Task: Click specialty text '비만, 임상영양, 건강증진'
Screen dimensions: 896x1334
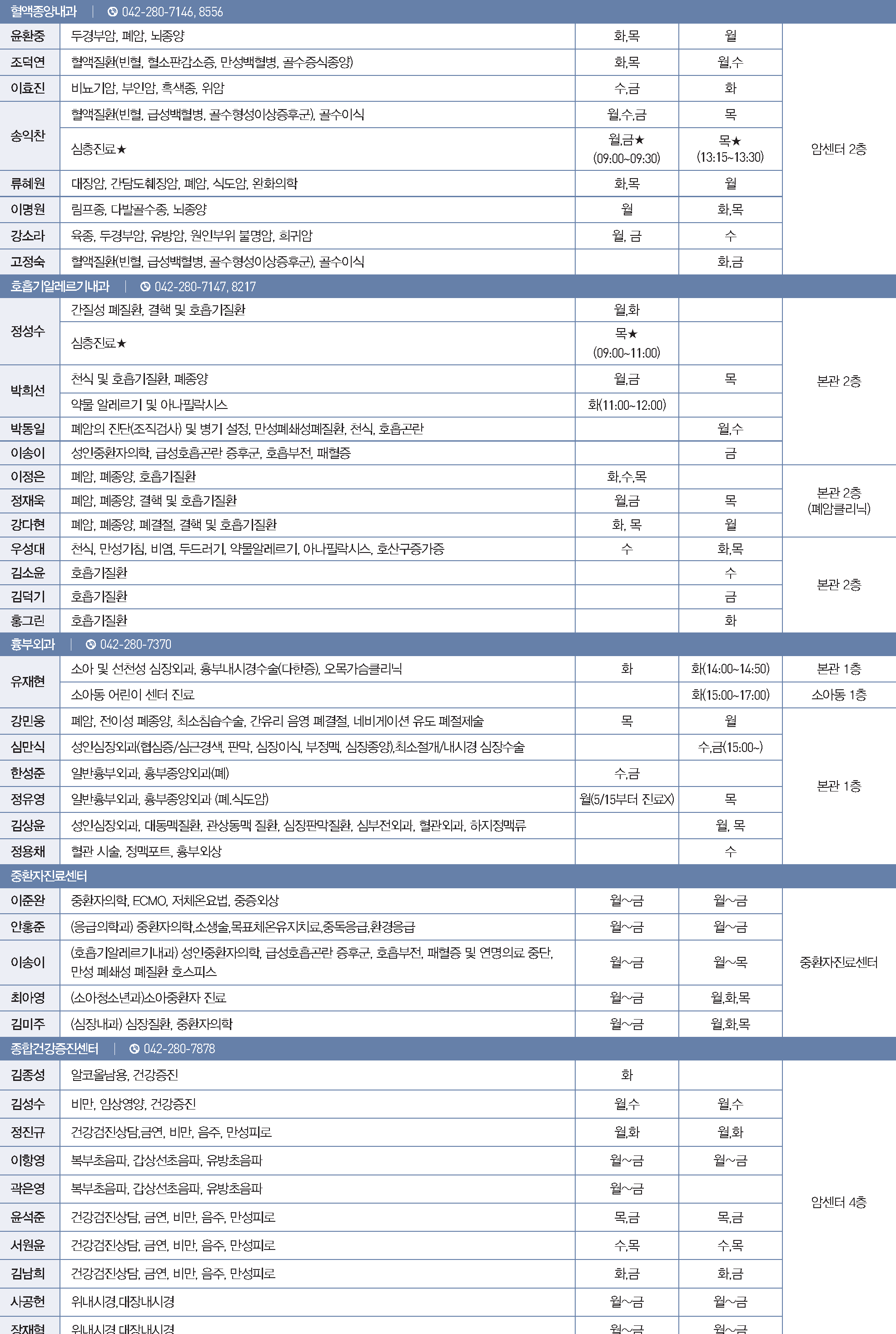Action: coord(133,1105)
